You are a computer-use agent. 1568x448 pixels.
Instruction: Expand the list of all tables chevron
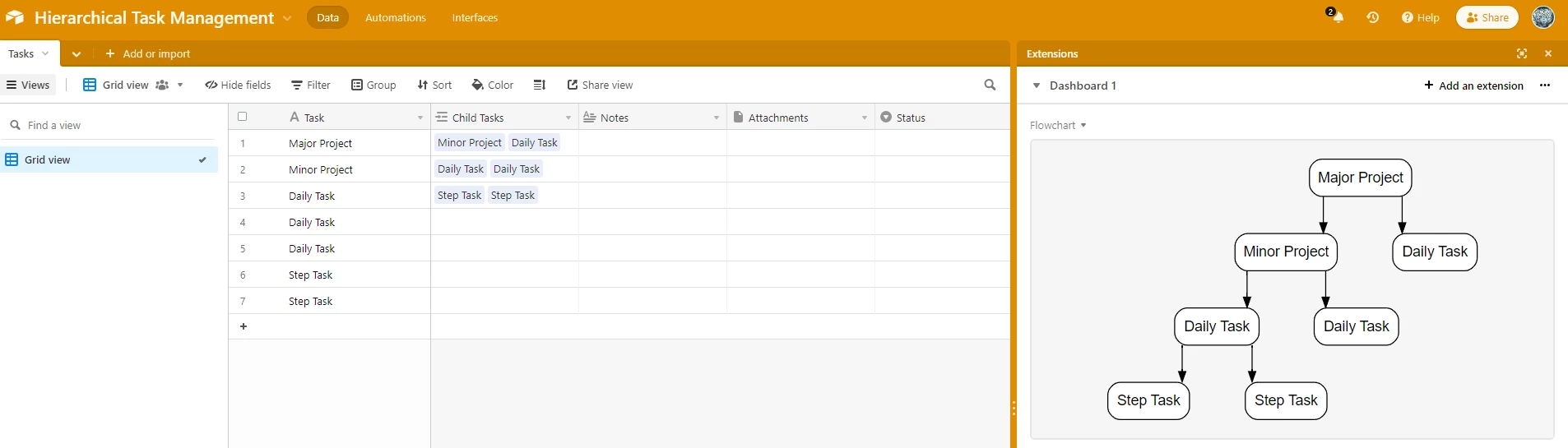tap(77, 54)
